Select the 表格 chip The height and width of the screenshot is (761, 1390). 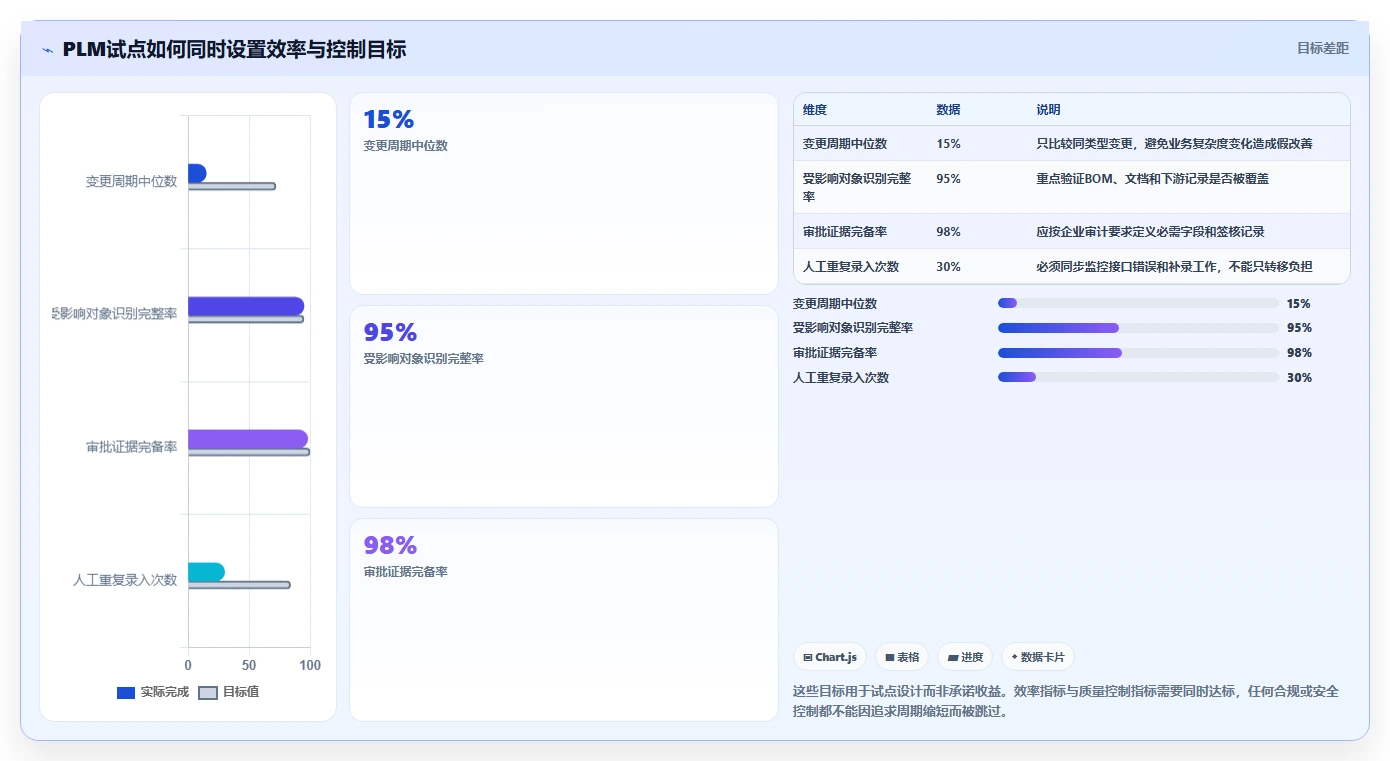coord(902,657)
